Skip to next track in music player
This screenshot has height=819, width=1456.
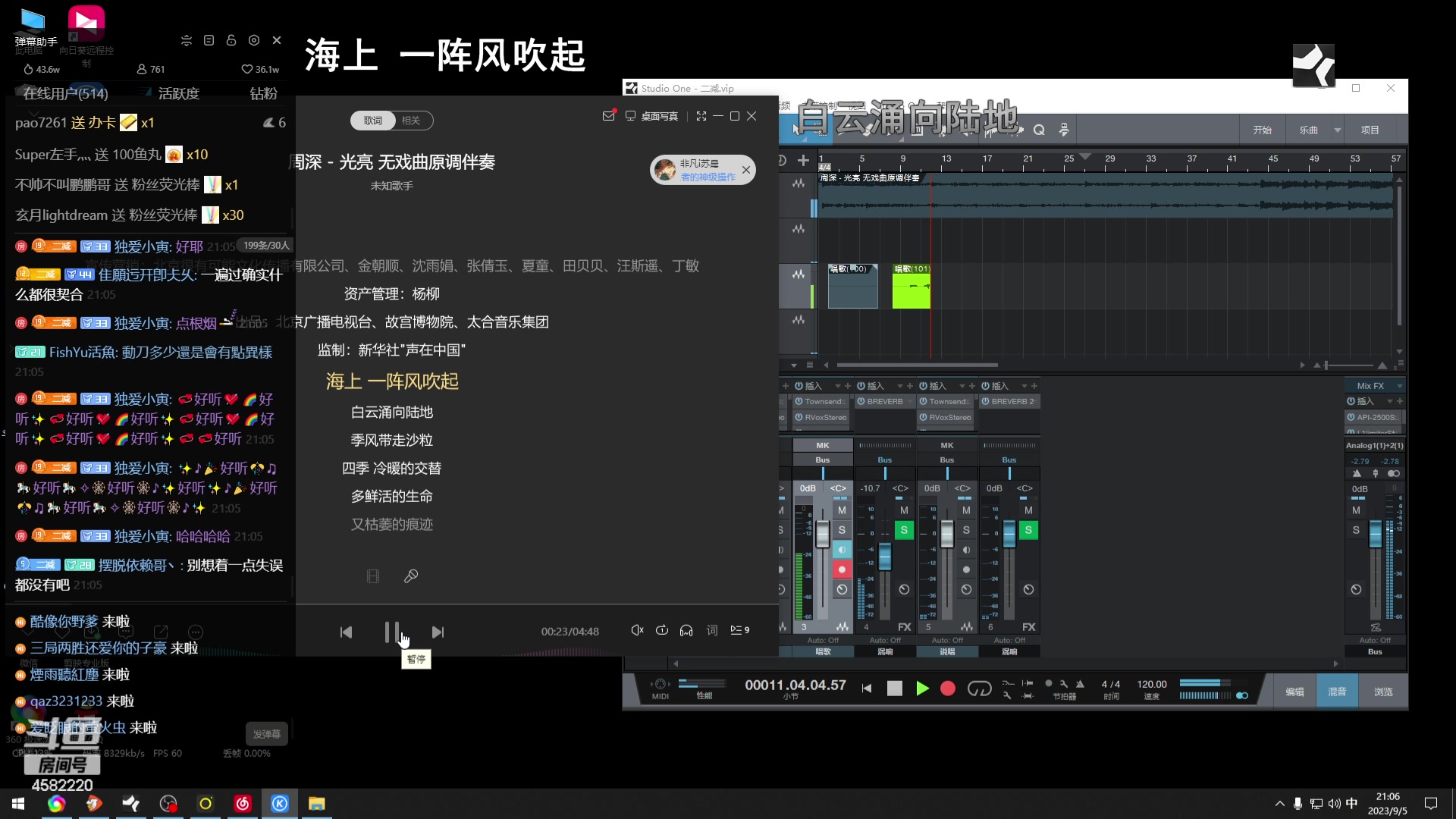(x=438, y=632)
